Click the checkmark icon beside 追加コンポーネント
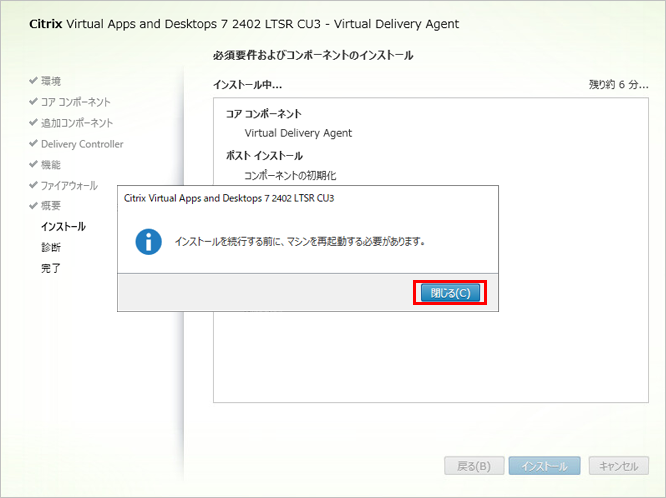 tap(33, 123)
